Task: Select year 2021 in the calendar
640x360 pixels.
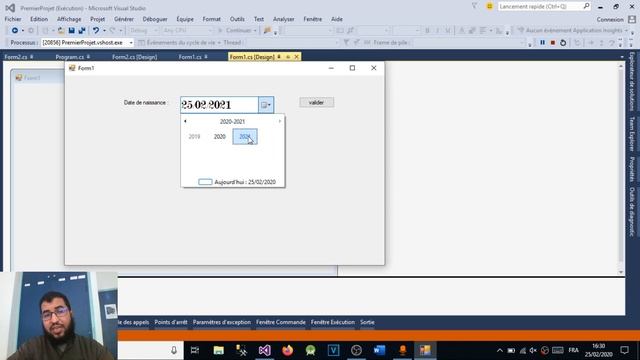Action: [x=245, y=137]
